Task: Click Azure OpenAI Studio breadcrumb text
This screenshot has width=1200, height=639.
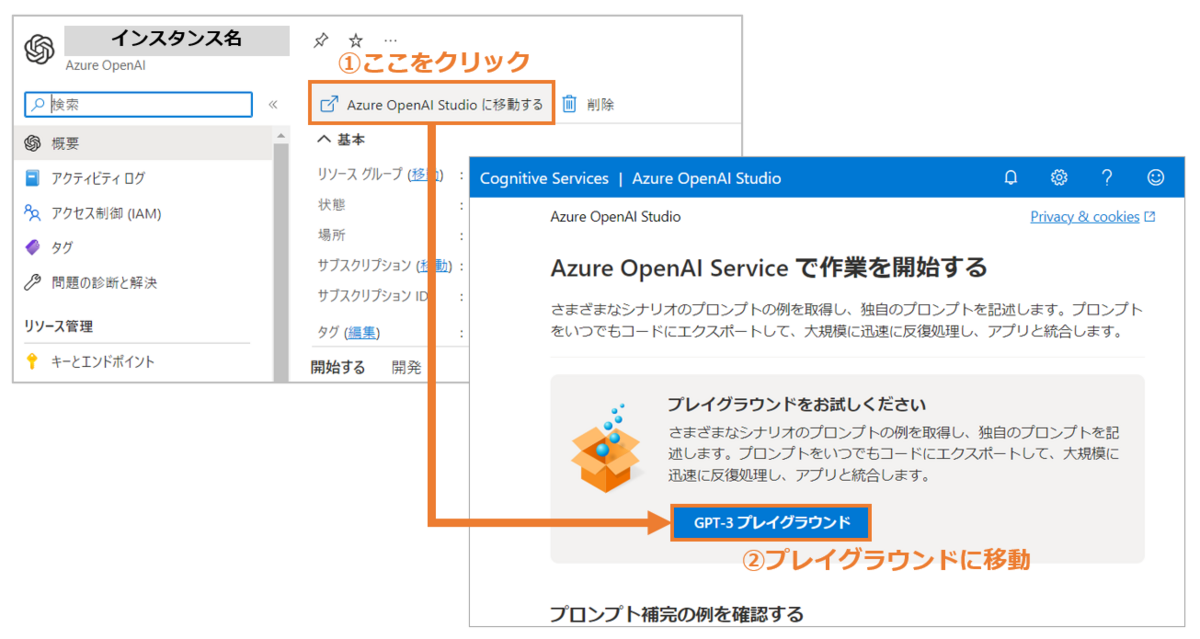Action: click(616, 216)
